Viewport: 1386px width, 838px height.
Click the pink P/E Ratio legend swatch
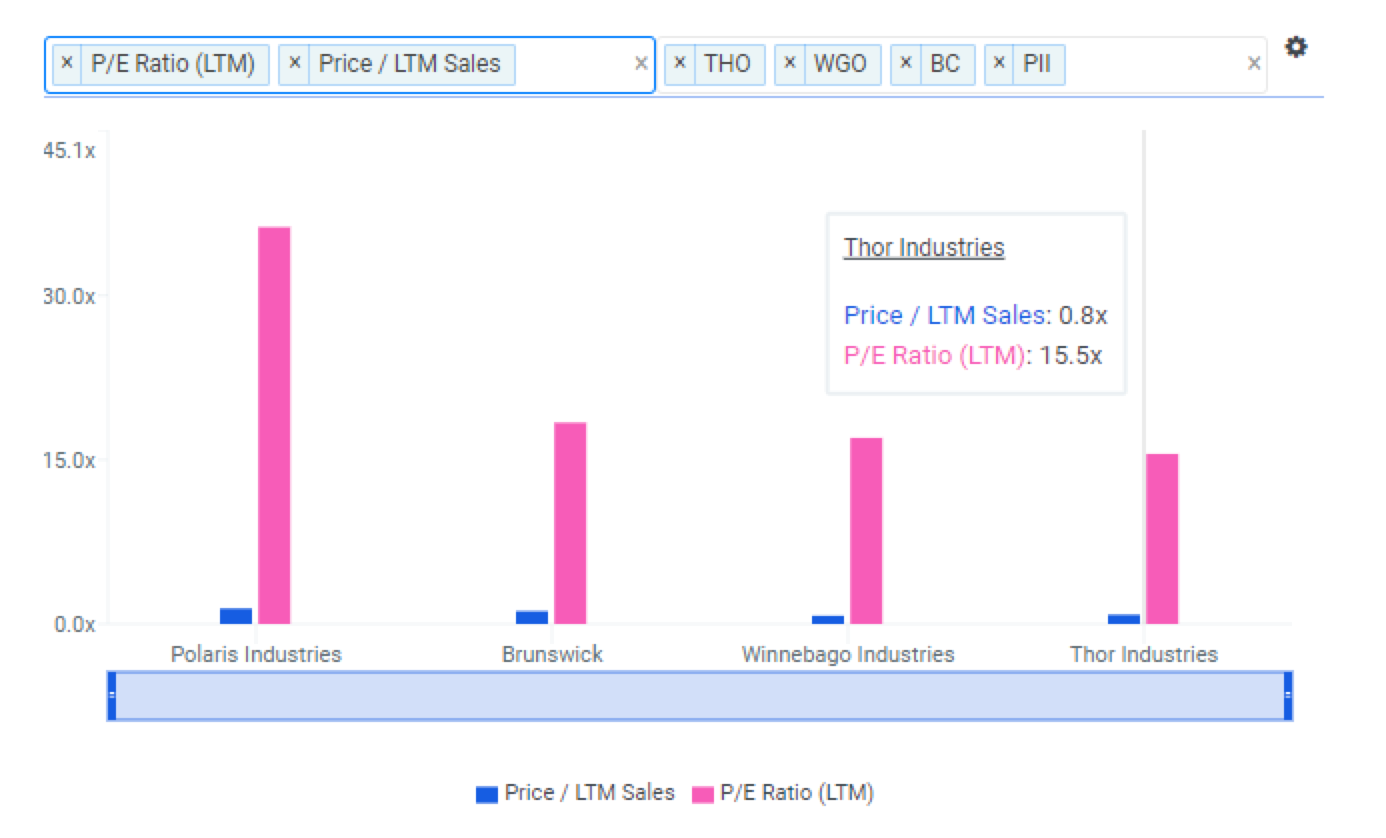point(704,795)
